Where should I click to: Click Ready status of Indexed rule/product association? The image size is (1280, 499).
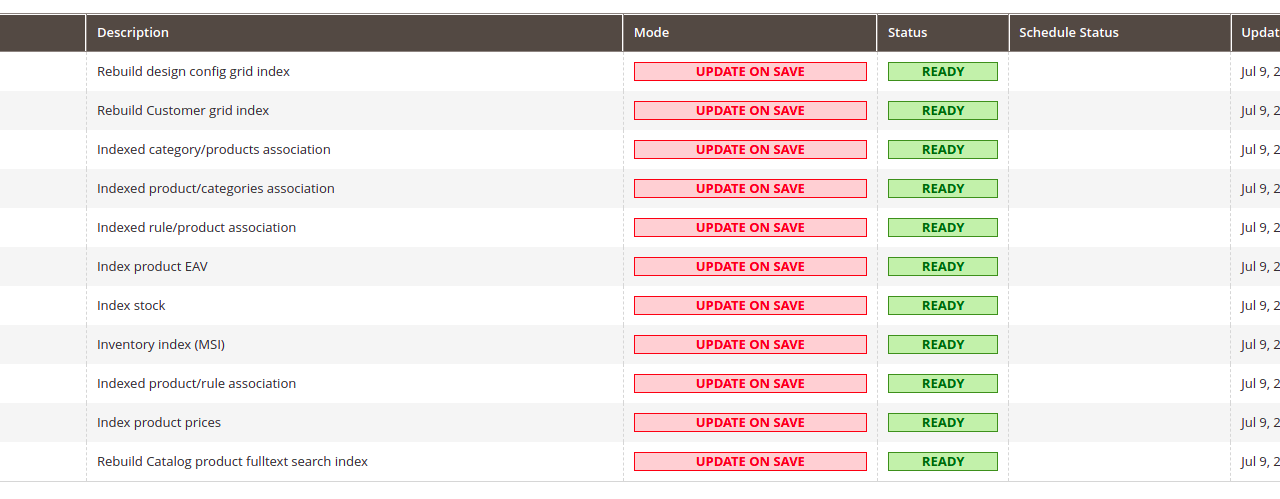coord(943,228)
